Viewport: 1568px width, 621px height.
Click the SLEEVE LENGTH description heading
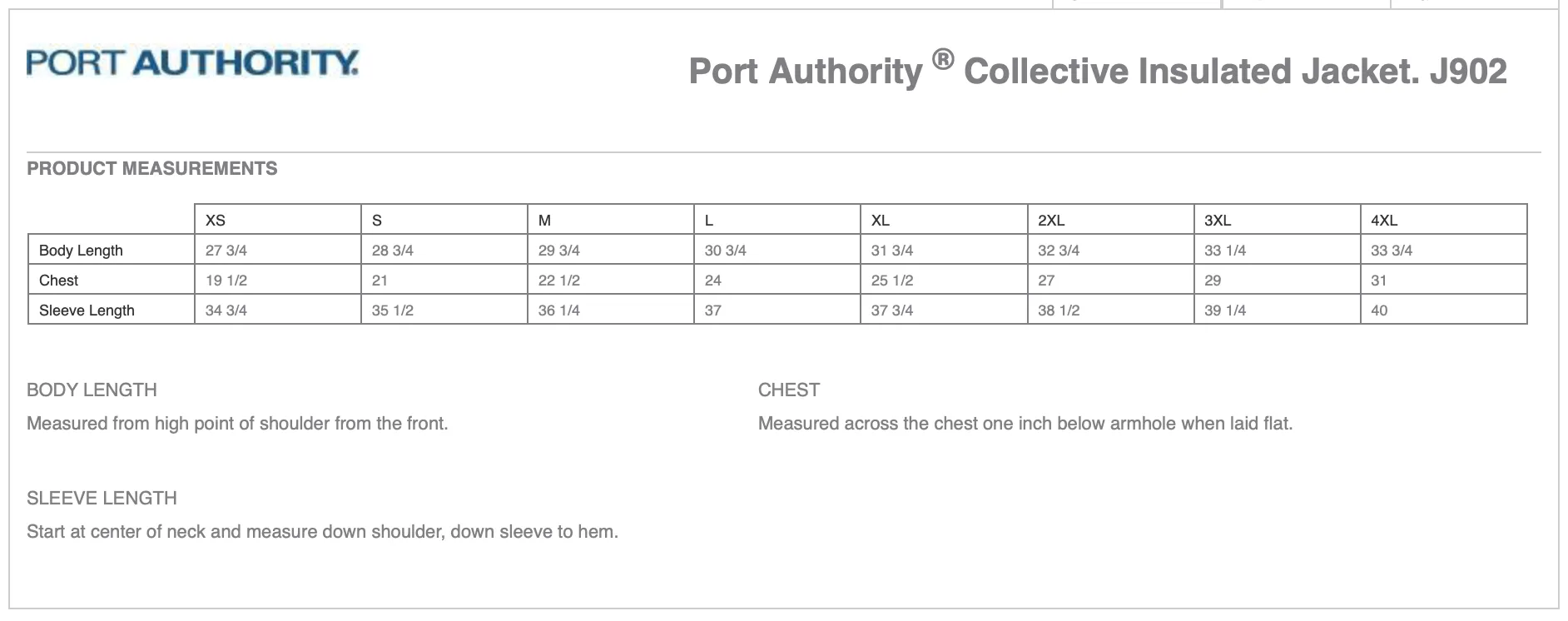coord(102,498)
